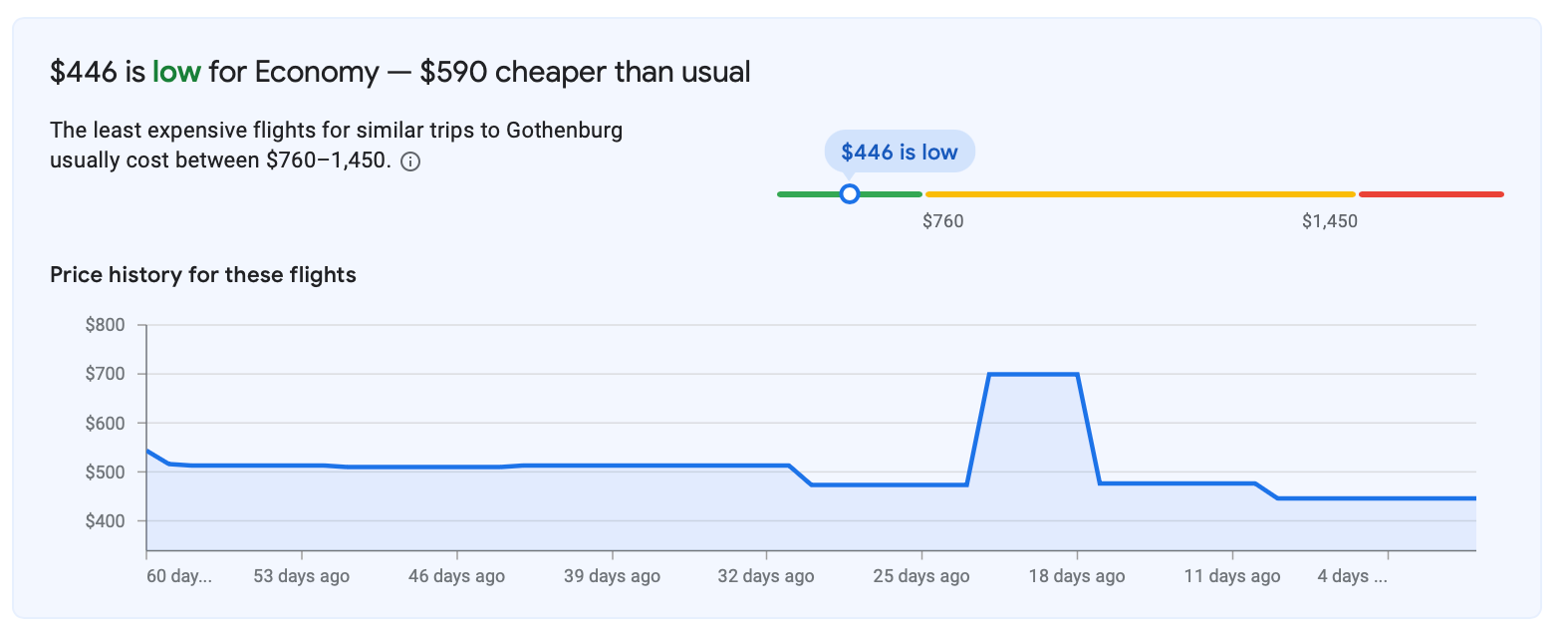Click the truncated "60 day..." axis label

coord(179,576)
